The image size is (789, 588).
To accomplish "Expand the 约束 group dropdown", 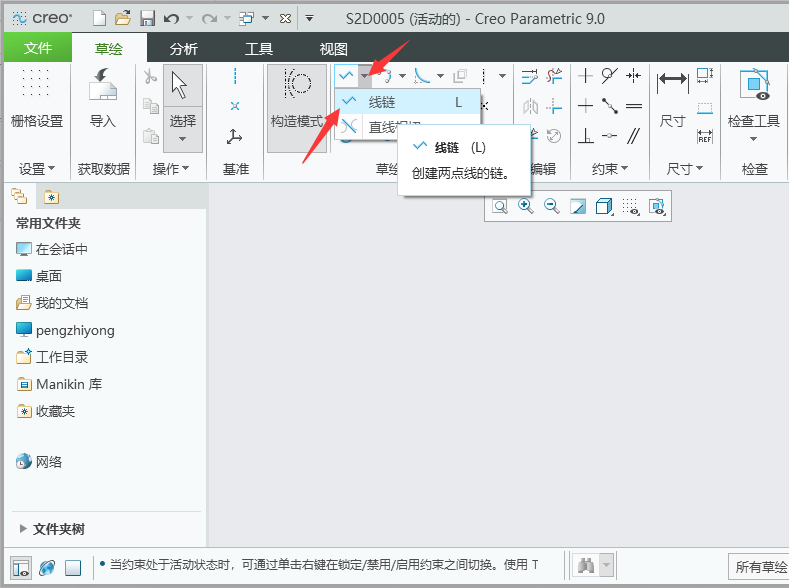I will pyautogui.click(x=610, y=169).
